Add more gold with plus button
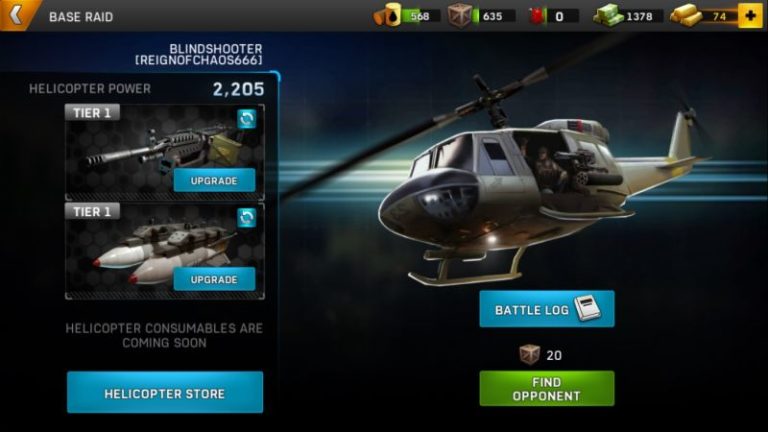This screenshot has height=432, width=768. 750,16
